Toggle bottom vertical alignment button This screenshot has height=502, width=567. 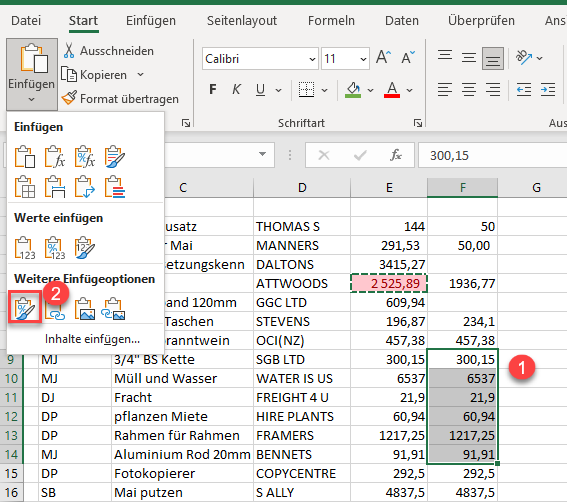point(493,58)
